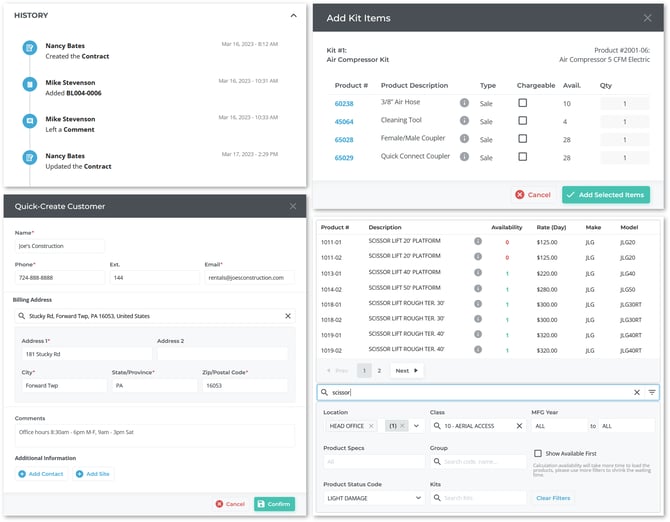The height and width of the screenshot is (522, 670).
Task: Open product link 60238
Action: [x=344, y=103]
